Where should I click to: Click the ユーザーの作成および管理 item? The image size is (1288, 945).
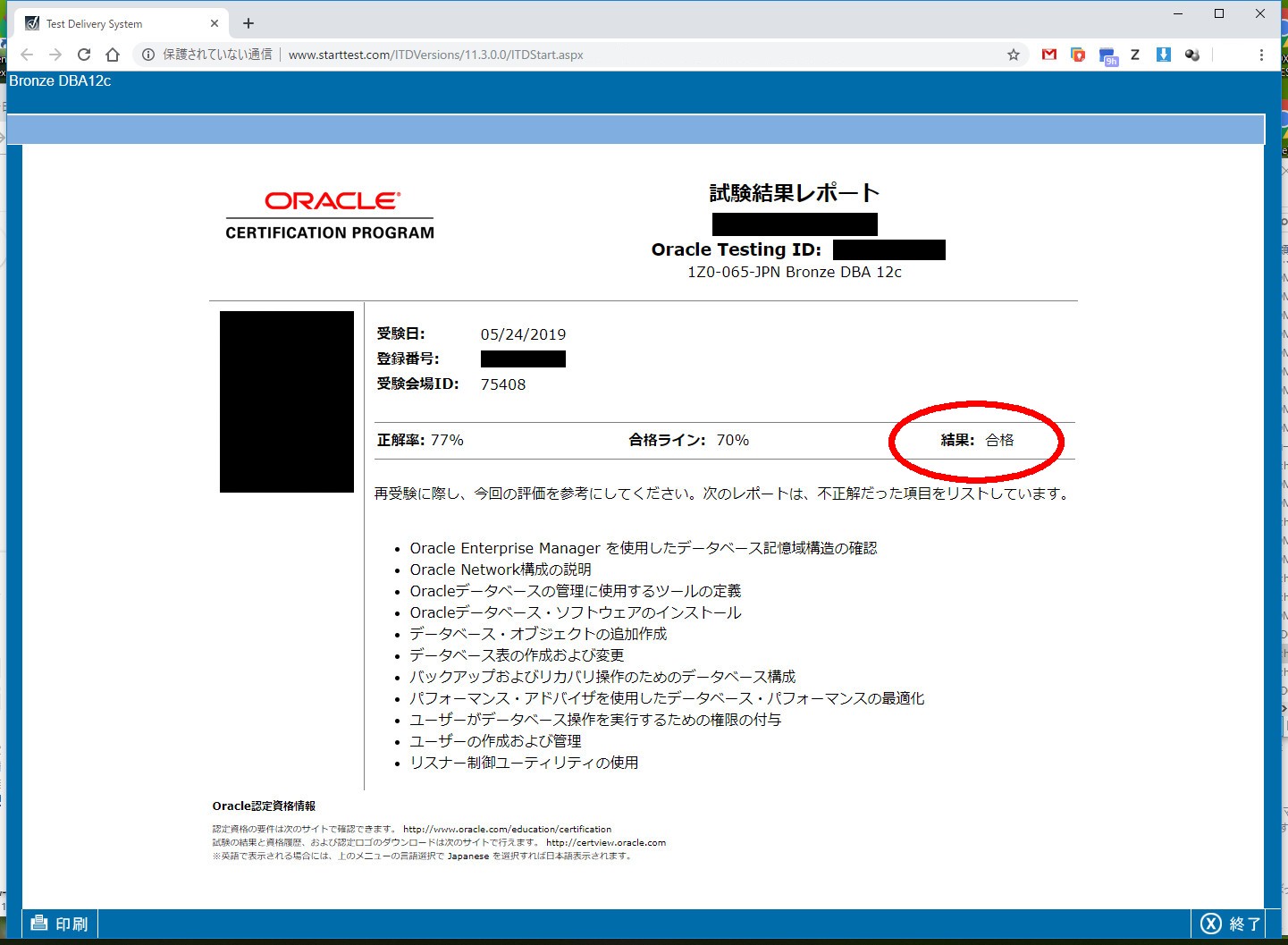[495, 741]
